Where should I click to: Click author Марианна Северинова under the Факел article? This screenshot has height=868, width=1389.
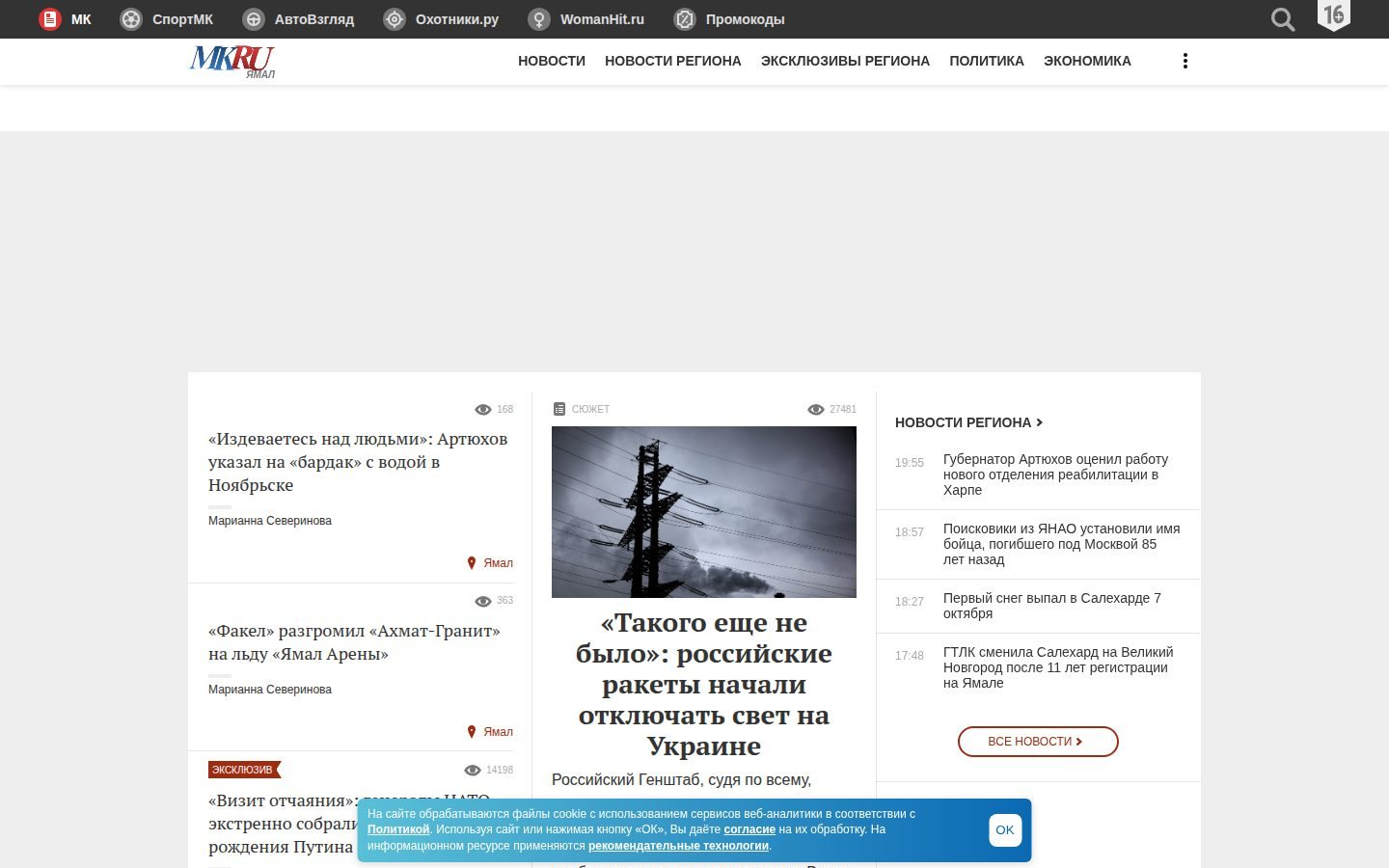pos(270,690)
